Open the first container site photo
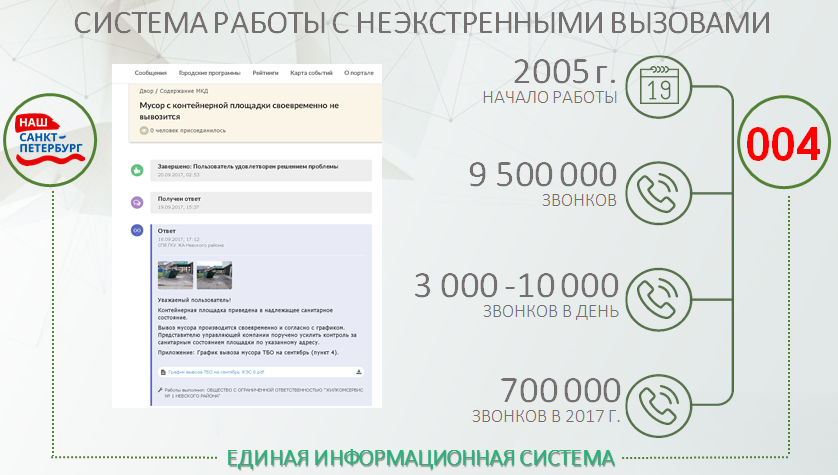Screen dimensions: 838x475 click(175, 274)
